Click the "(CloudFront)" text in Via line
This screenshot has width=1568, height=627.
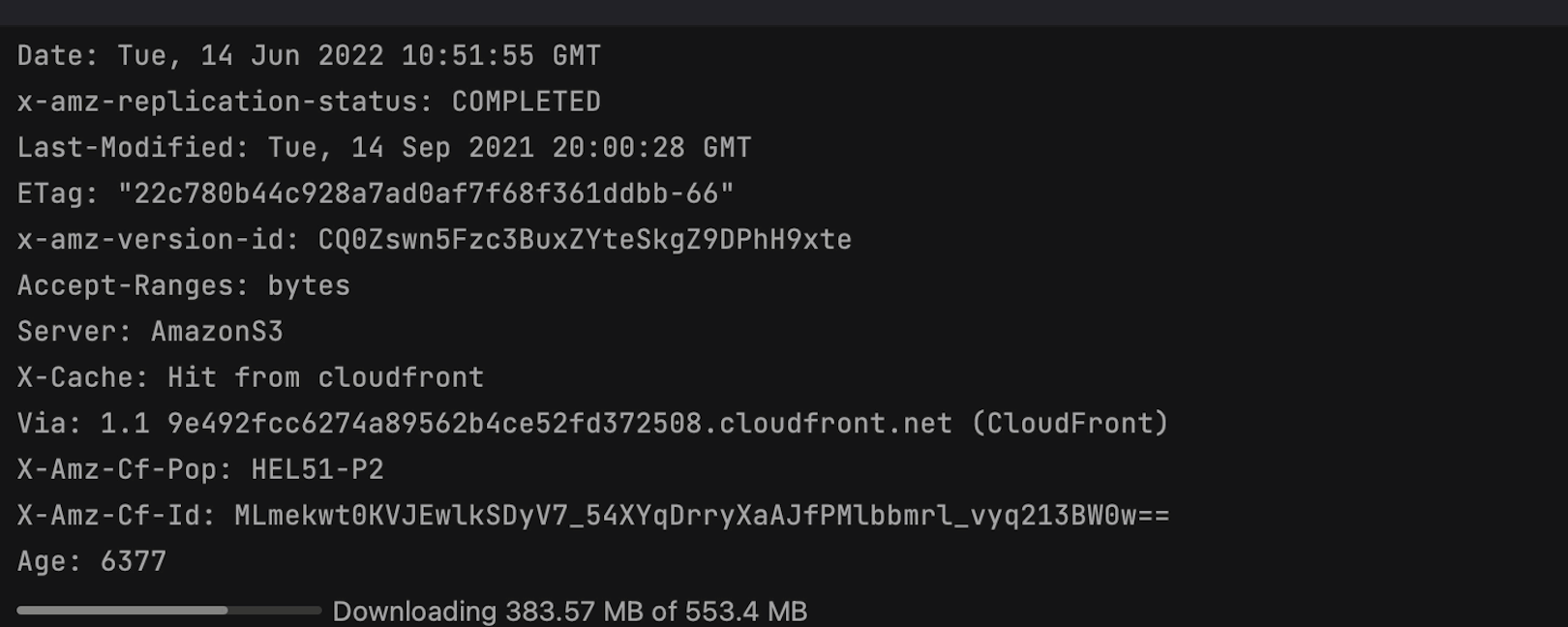point(1070,424)
